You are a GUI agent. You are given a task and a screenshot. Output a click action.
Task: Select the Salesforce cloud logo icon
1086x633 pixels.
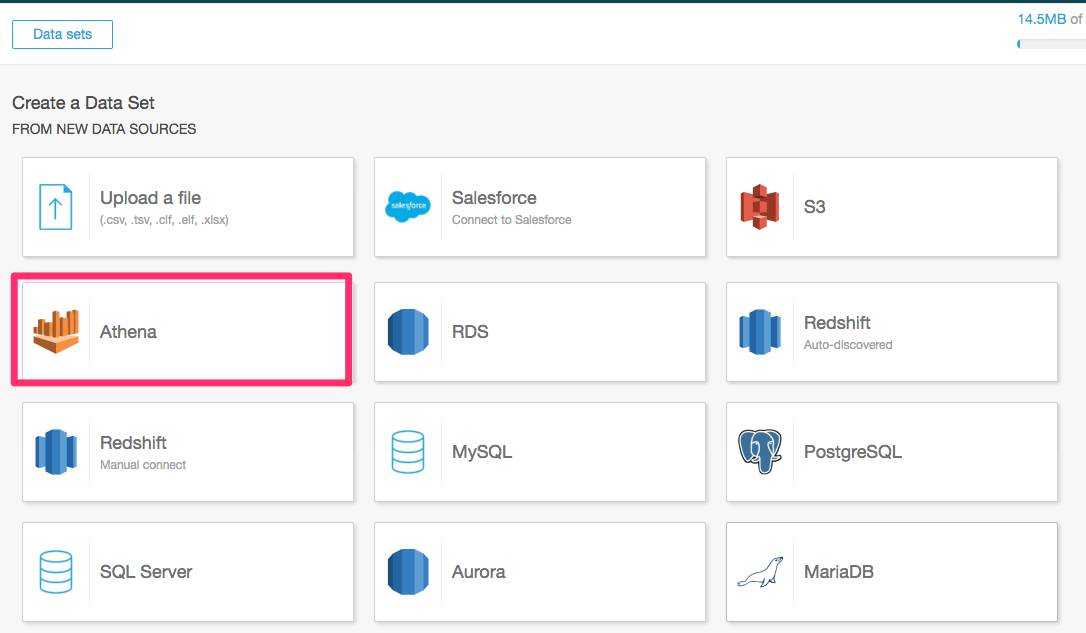coord(408,206)
